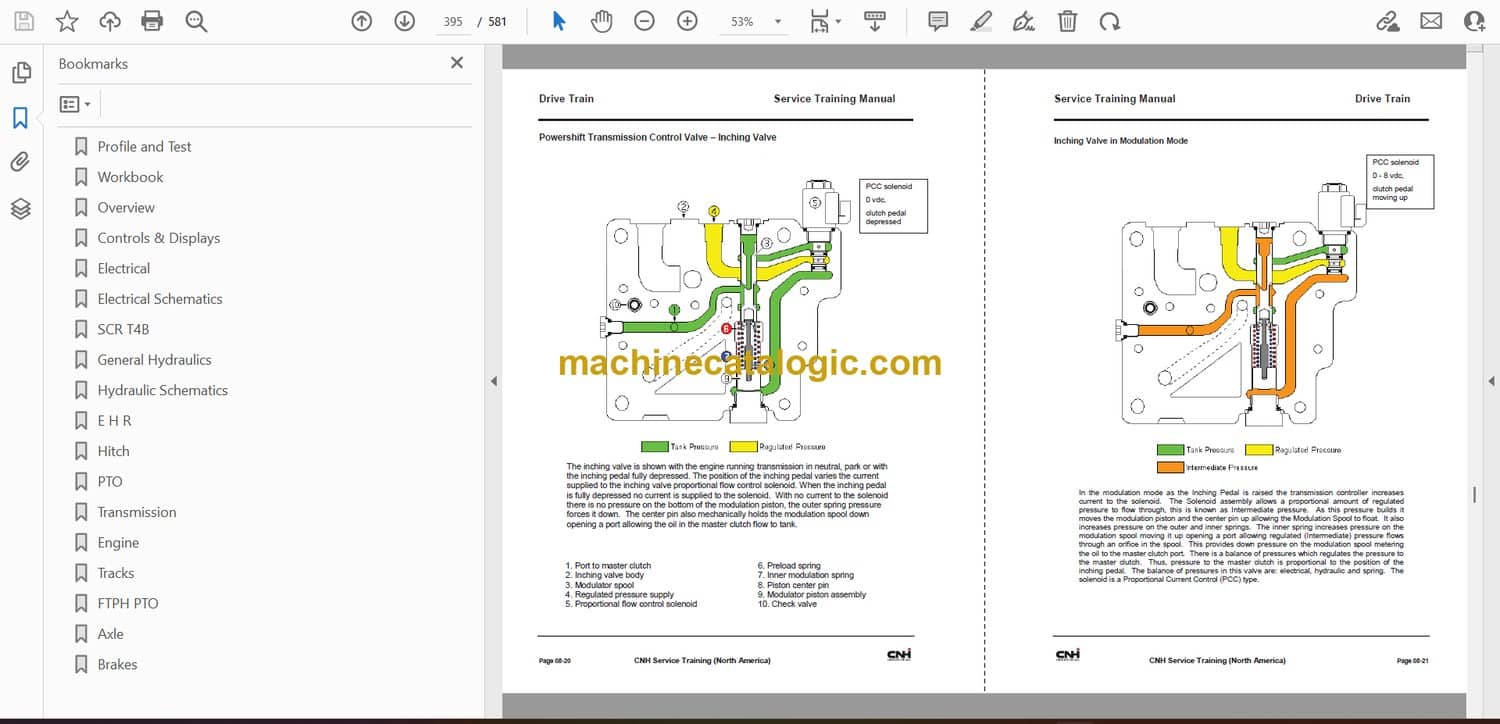
Task: Add a comment with note icon
Action: (x=938, y=21)
